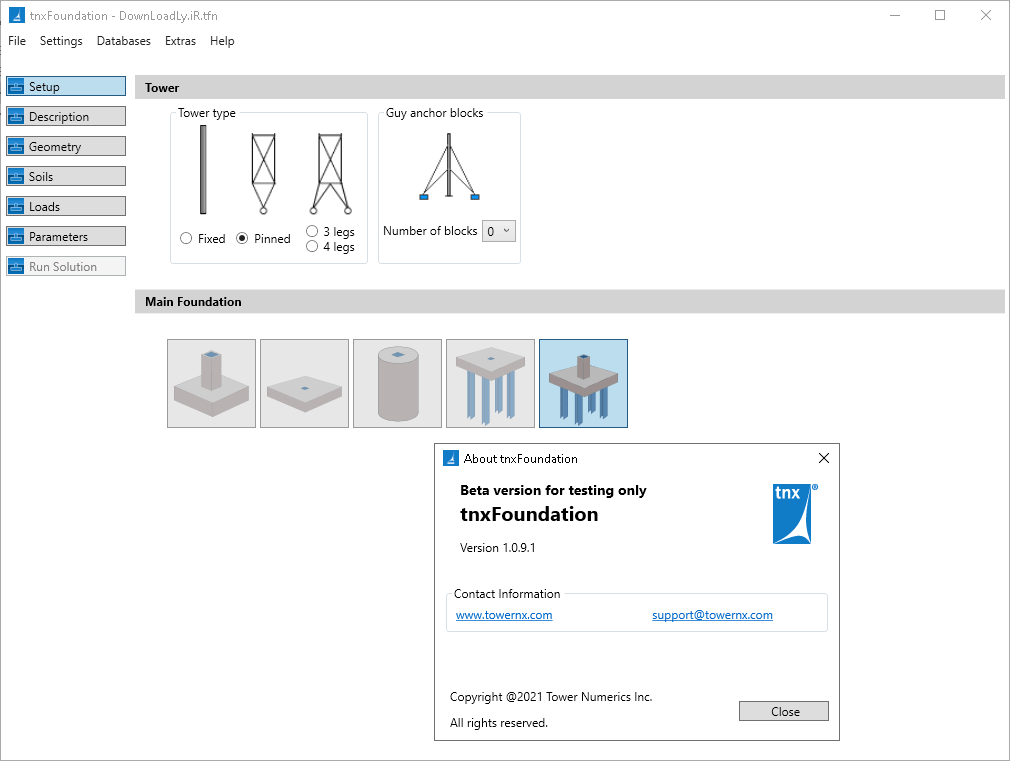Click the multi-leg lattice tower illustration
Image resolution: width=1010 pixels, height=761 pixels.
pos(330,173)
